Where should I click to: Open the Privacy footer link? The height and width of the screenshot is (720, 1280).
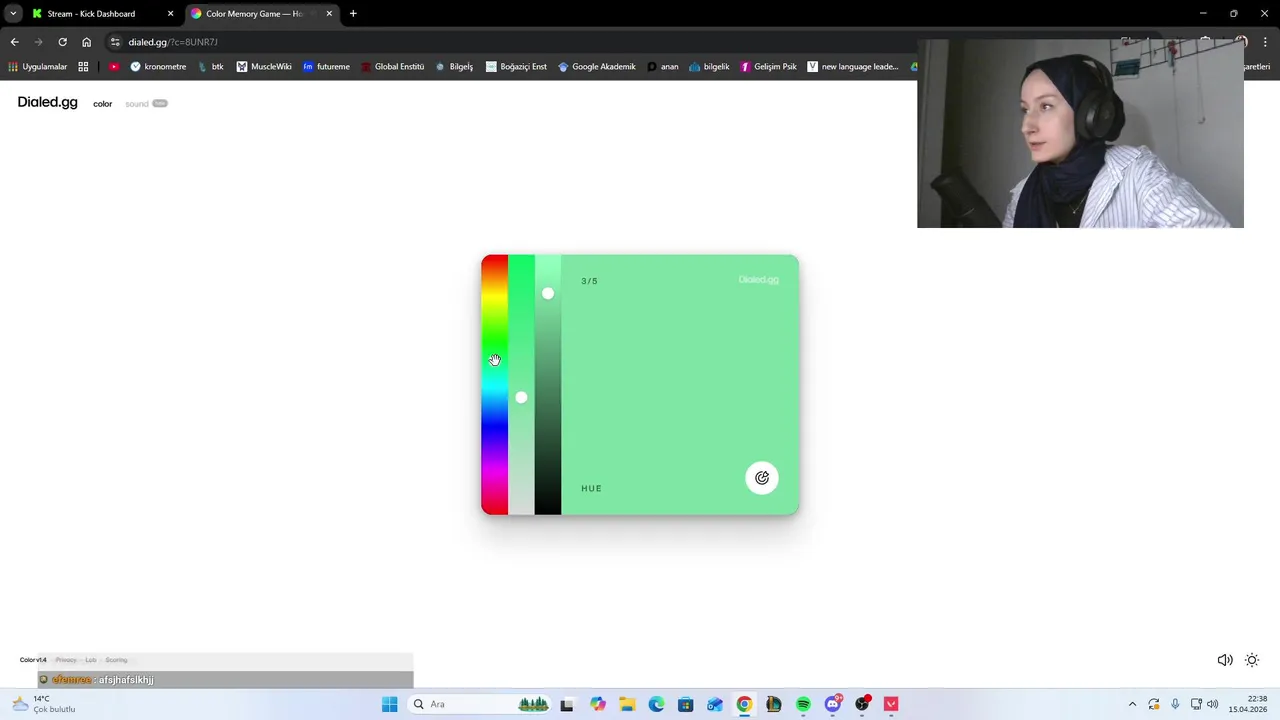tap(66, 660)
